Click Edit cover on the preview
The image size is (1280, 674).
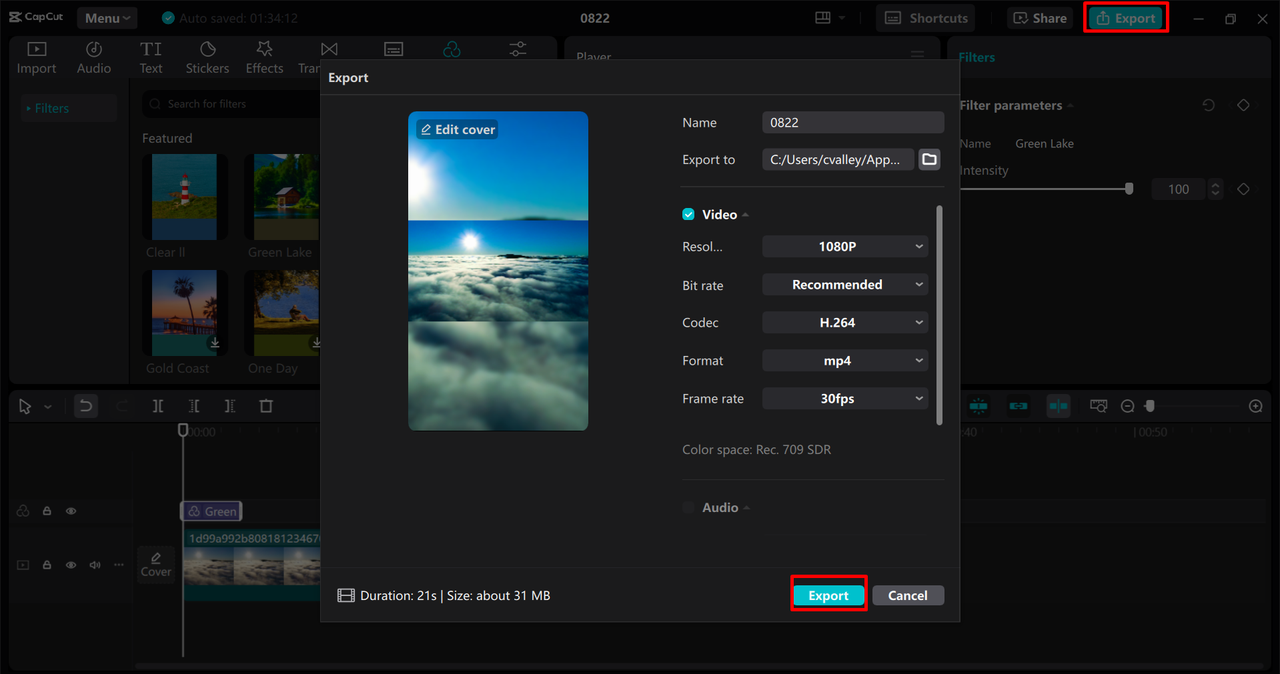coord(457,130)
